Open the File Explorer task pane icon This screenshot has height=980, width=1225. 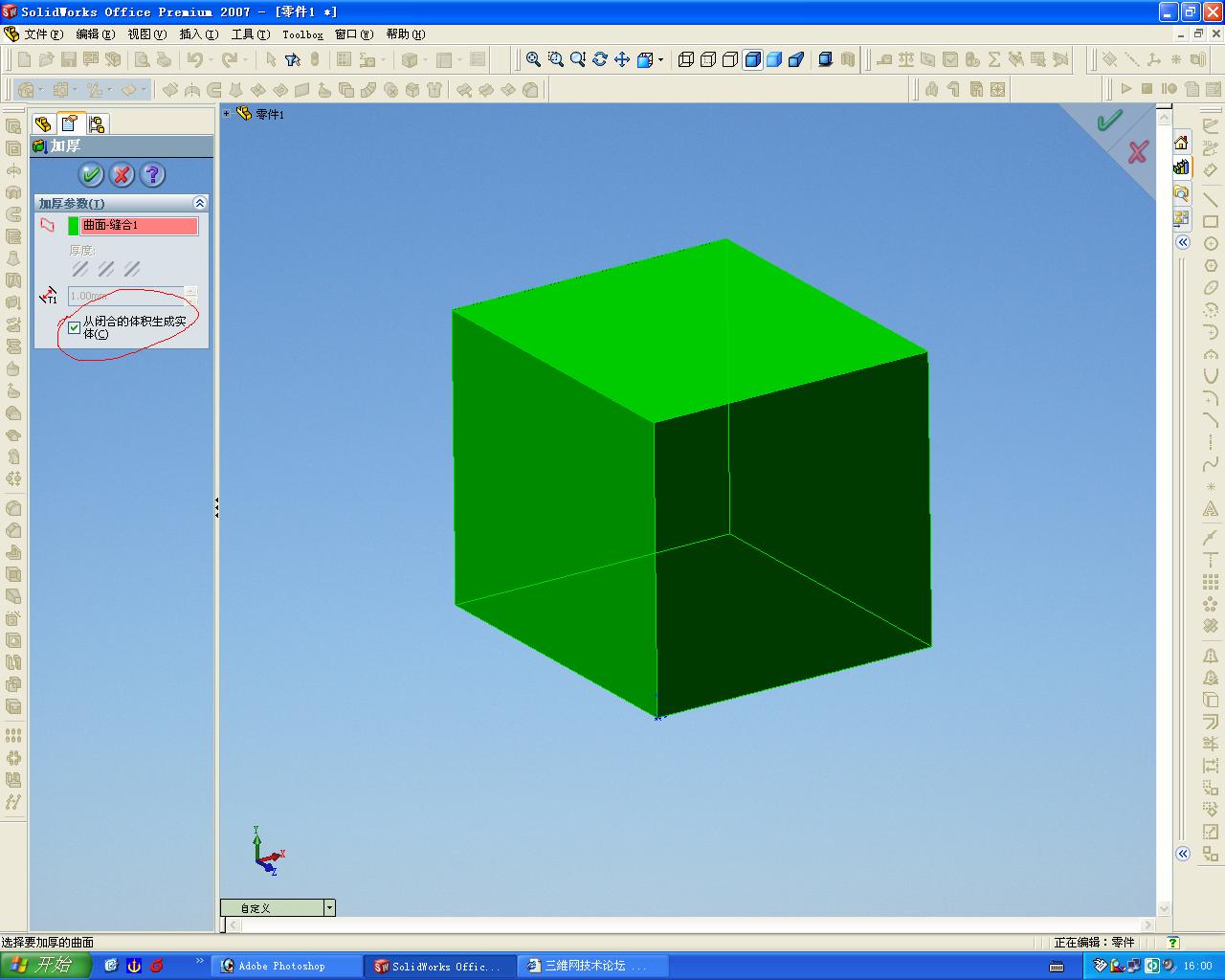click(1181, 192)
